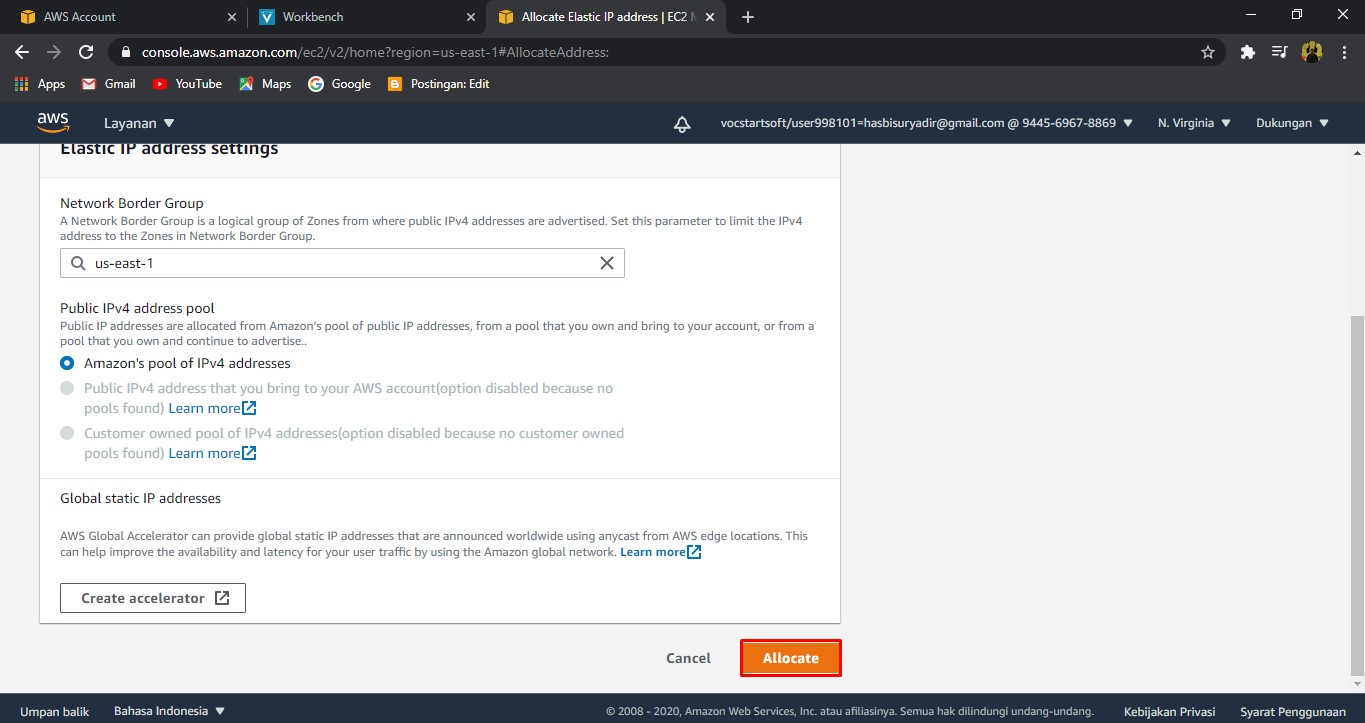
Task: Click the Allocate button
Action: click(x=790, y=658)
